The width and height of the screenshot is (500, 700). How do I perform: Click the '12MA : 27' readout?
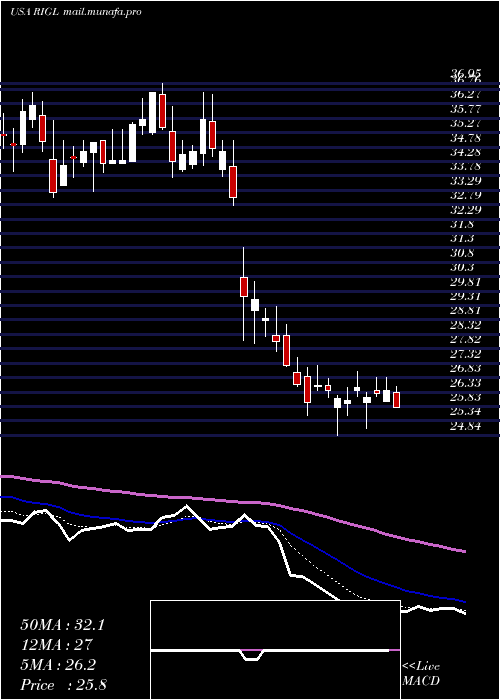(56, 645)
